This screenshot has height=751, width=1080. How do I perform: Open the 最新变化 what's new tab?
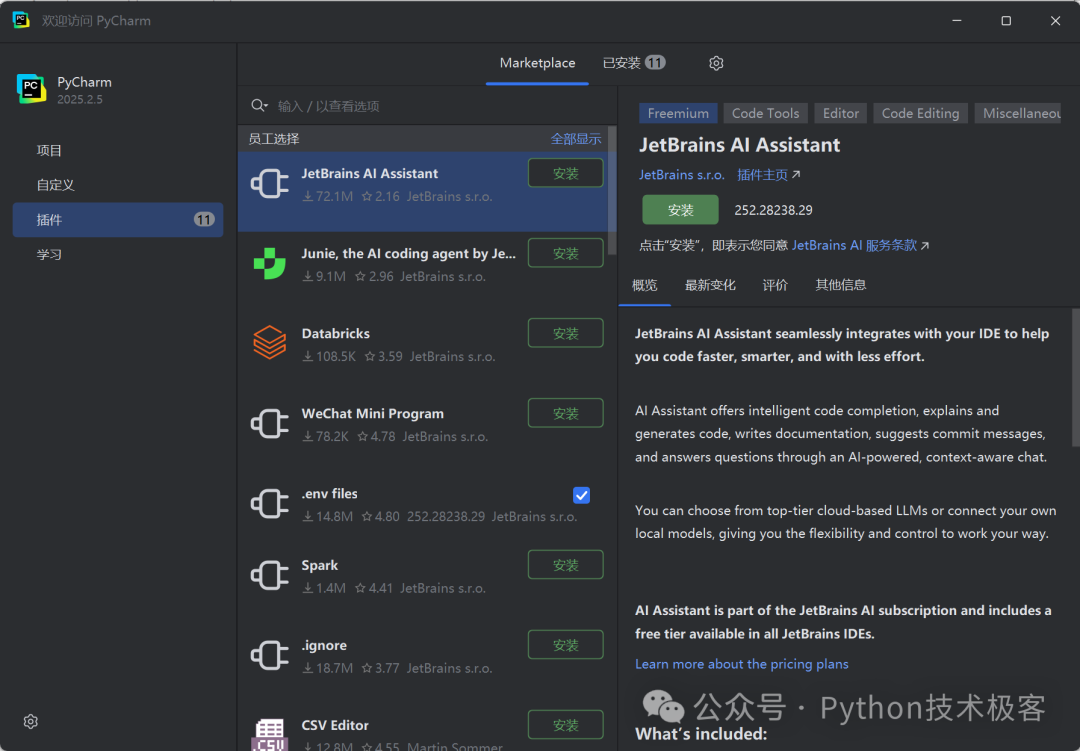coord(710,285)
